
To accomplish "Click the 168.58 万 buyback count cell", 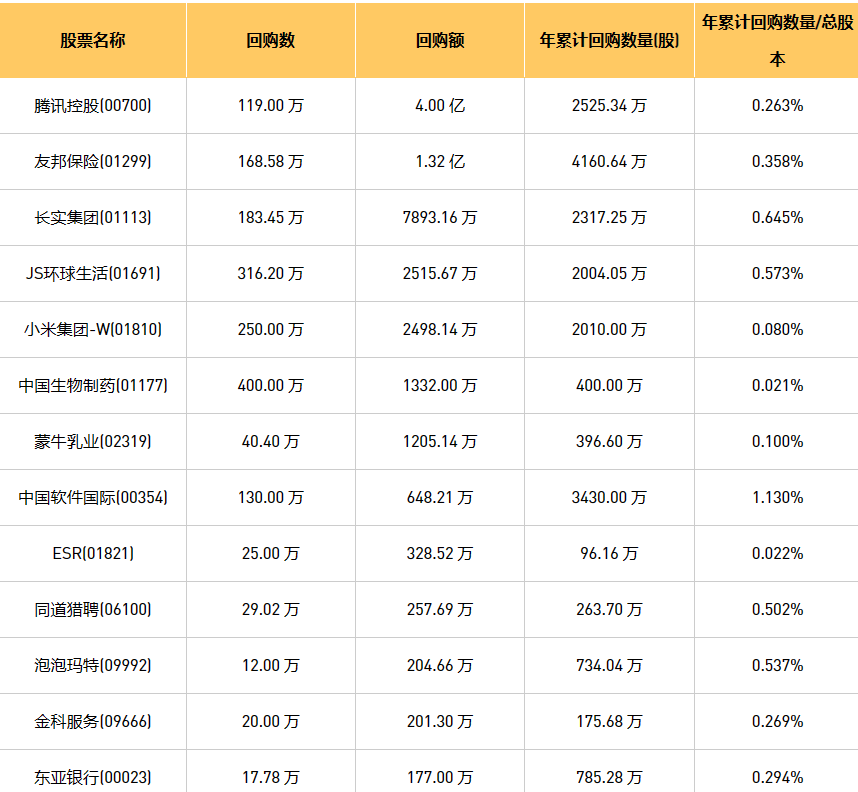I will point(270,161).
